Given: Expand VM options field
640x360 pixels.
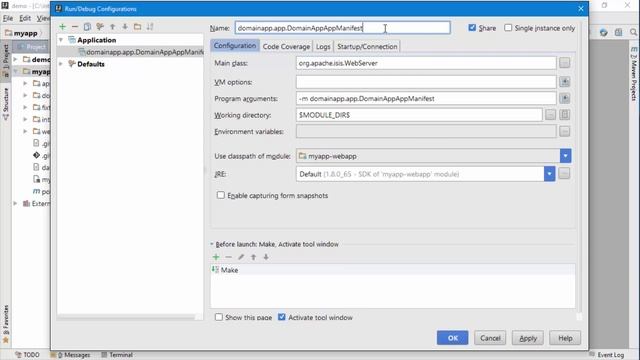Looking at the screenshot, I should tap(564, 82).
